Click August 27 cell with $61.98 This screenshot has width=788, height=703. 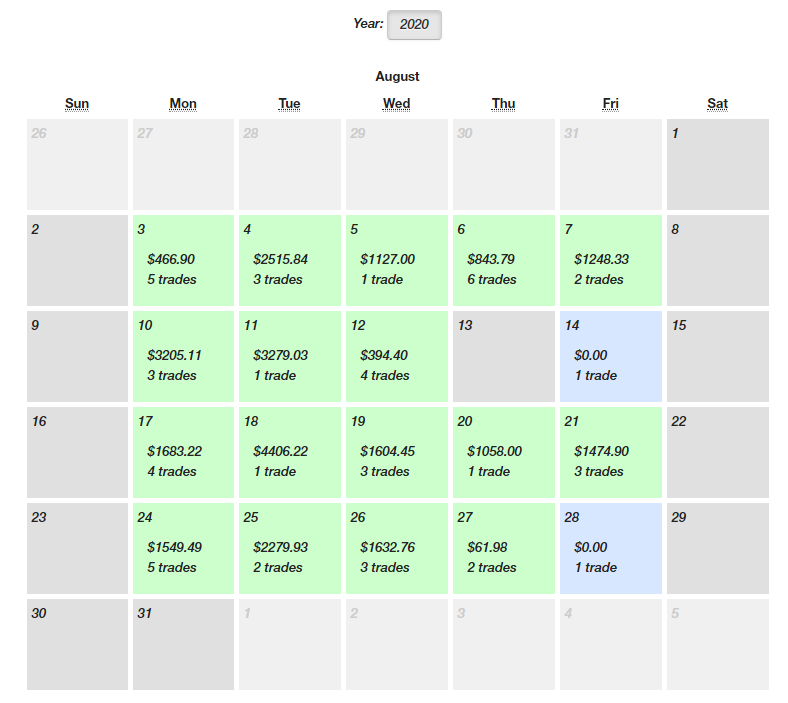(x=503, y=548)
